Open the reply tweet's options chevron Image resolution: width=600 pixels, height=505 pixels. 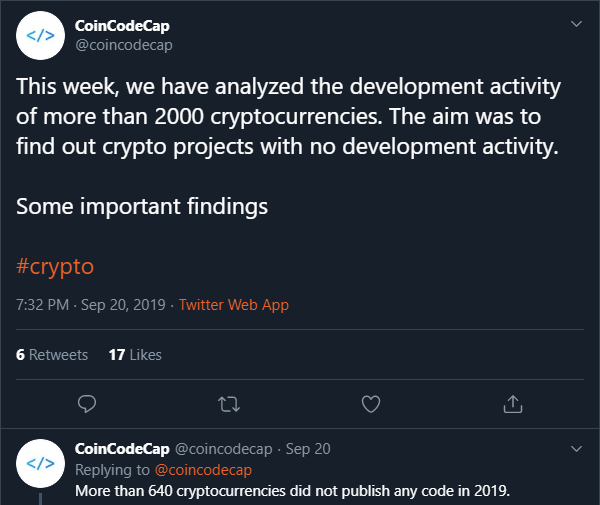[575, 449]
